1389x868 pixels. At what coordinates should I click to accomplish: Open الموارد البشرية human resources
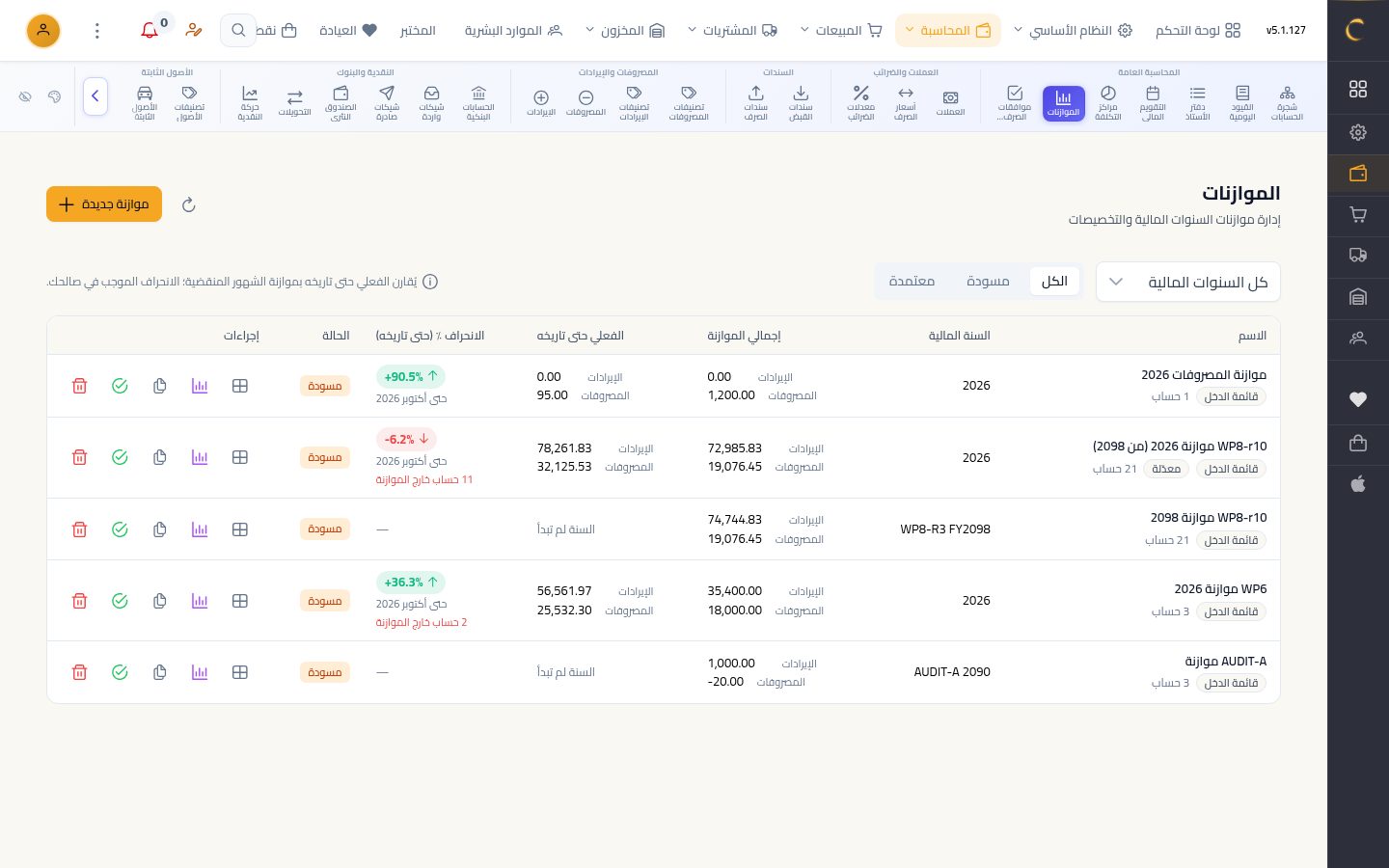coord(513,31)
